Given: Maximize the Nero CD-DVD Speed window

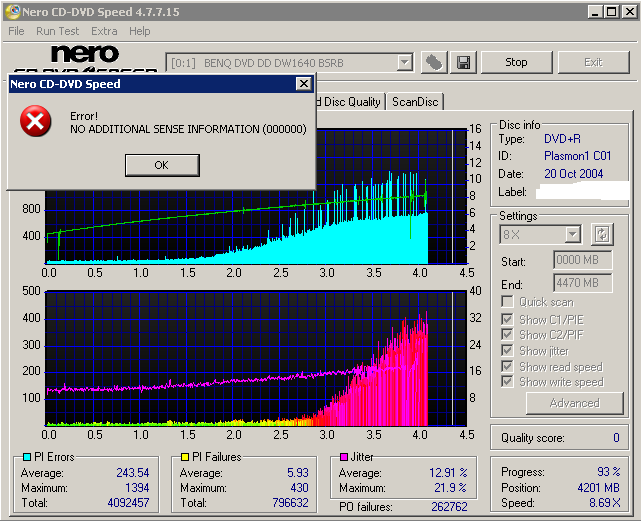Looking at the screenshot, I should click(612, 12).
